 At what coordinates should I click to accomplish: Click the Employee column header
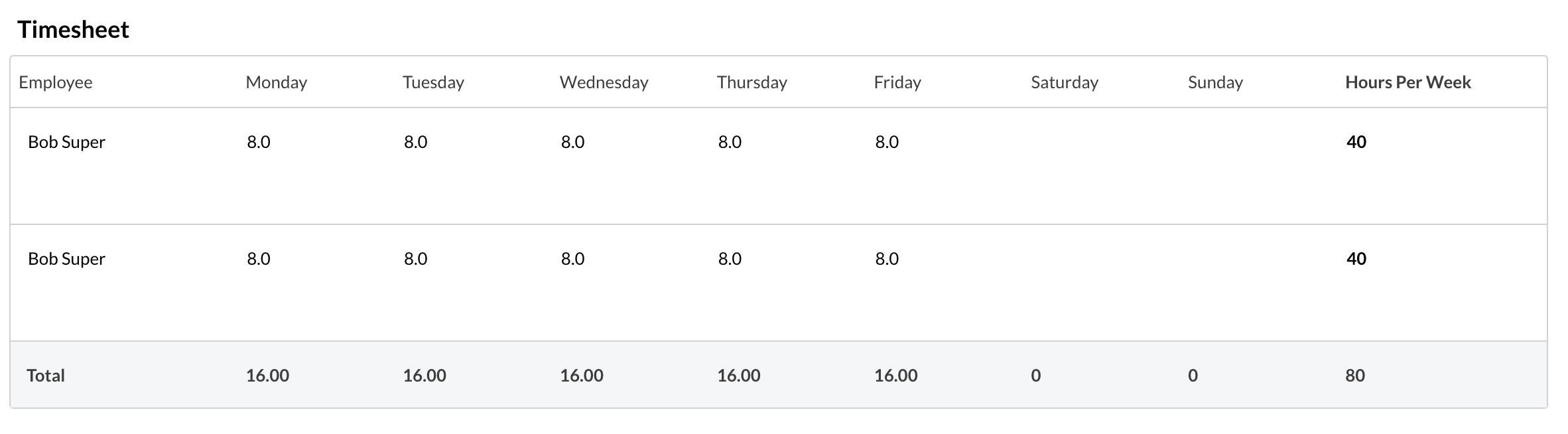(x=56, y=82)
